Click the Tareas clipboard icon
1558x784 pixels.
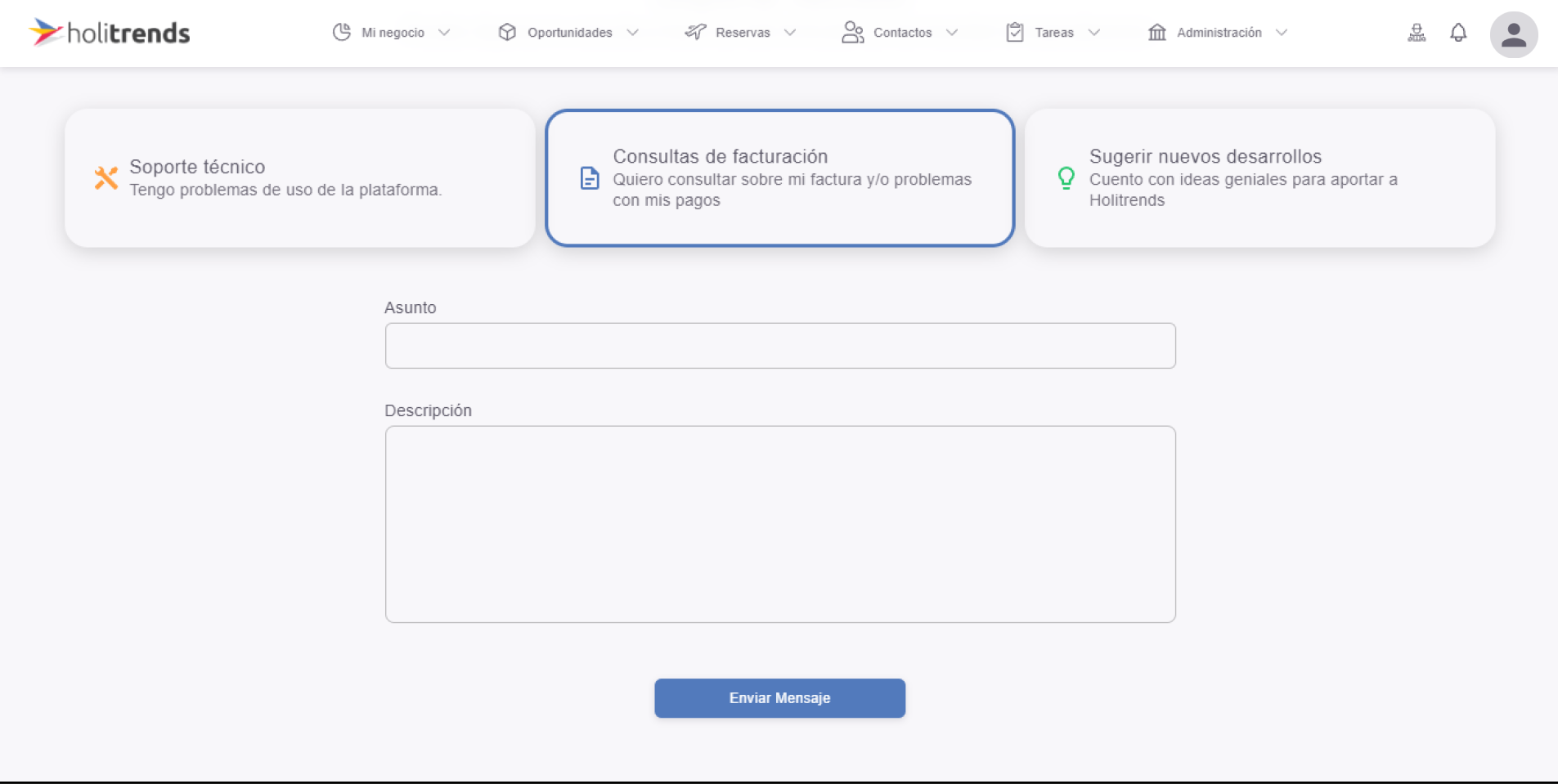tap(1015, 32)
